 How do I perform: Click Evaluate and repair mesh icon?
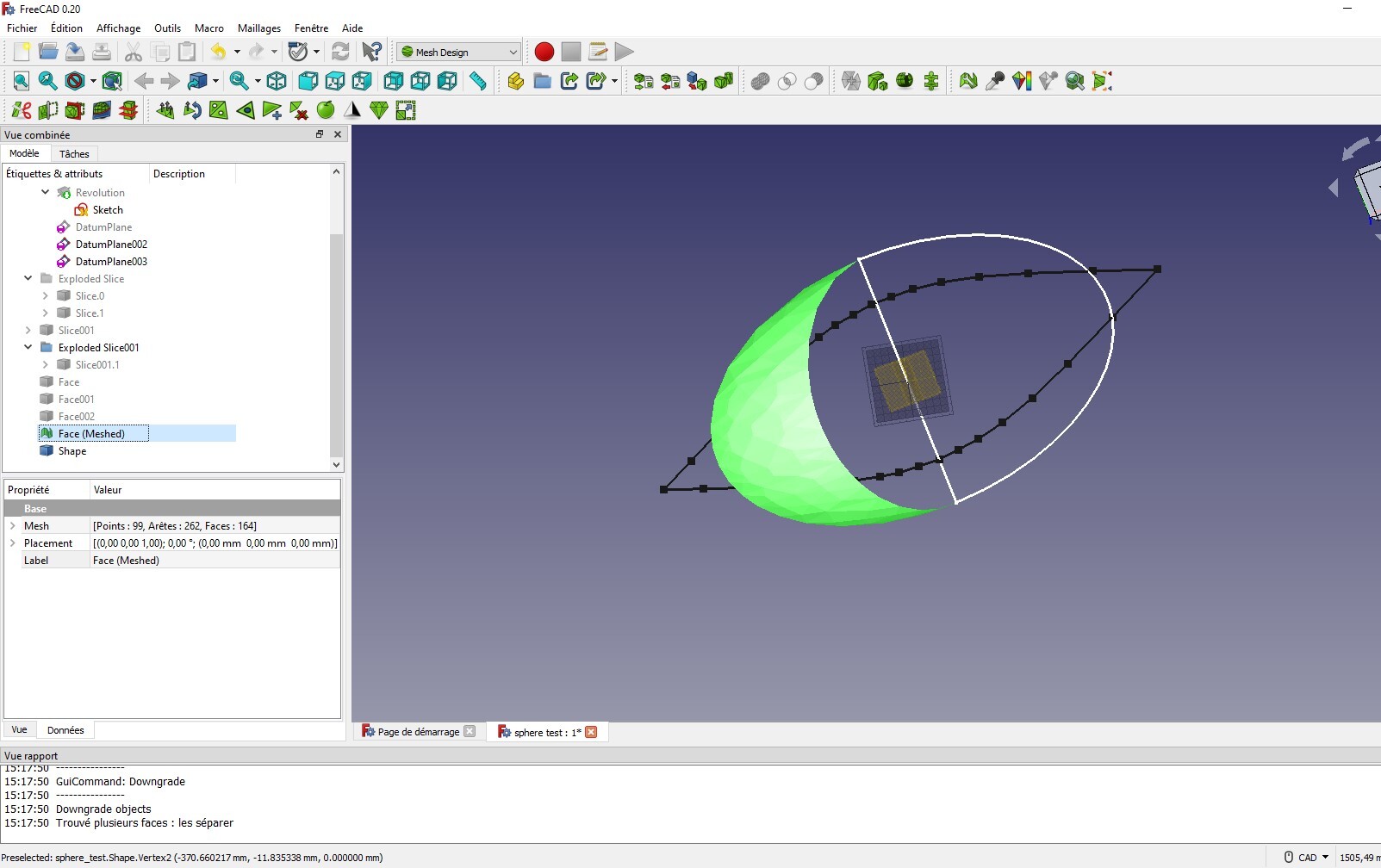pyautogui.click(x=968, y=81)
